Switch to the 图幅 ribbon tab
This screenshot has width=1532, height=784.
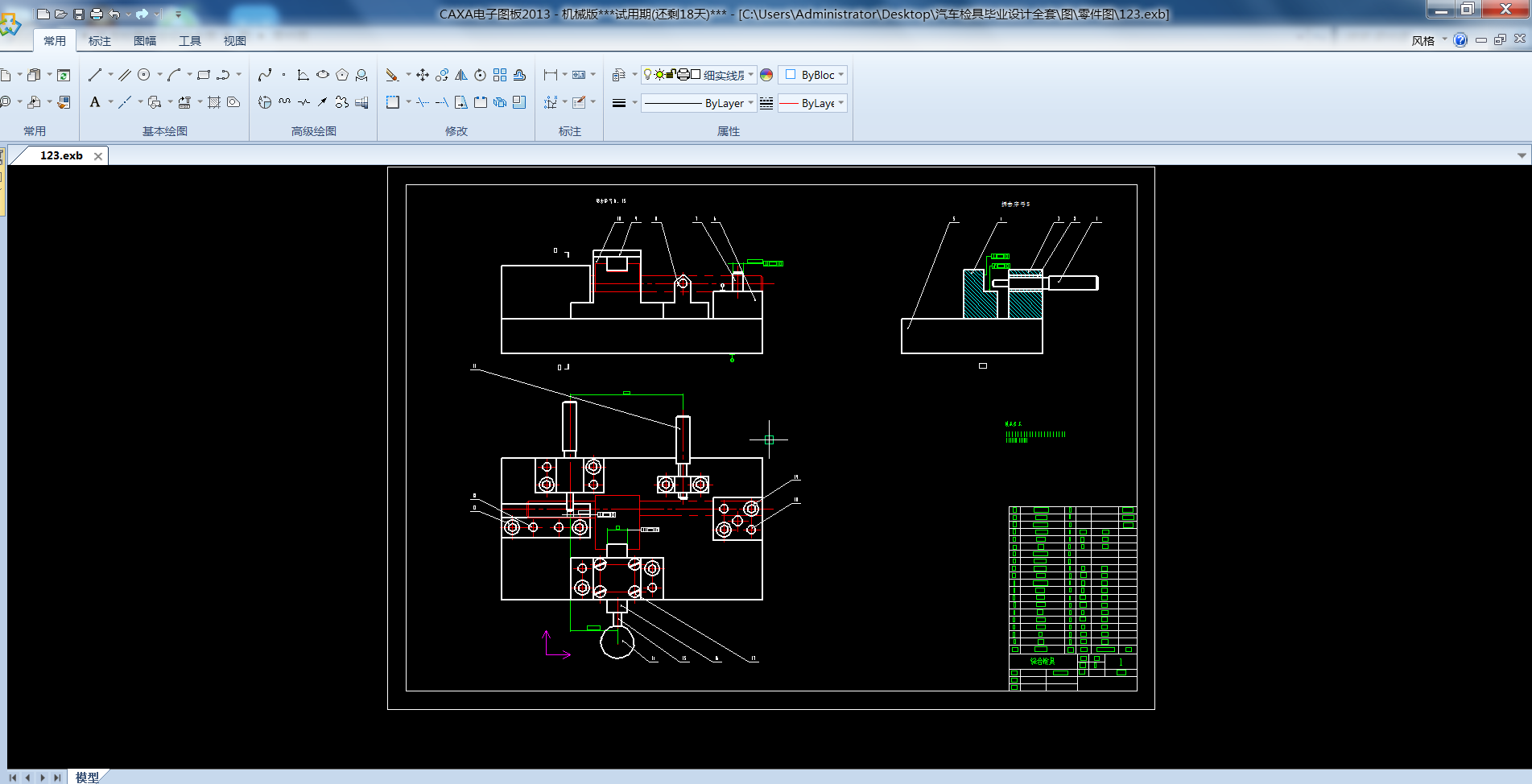click(x=145, y=41)
